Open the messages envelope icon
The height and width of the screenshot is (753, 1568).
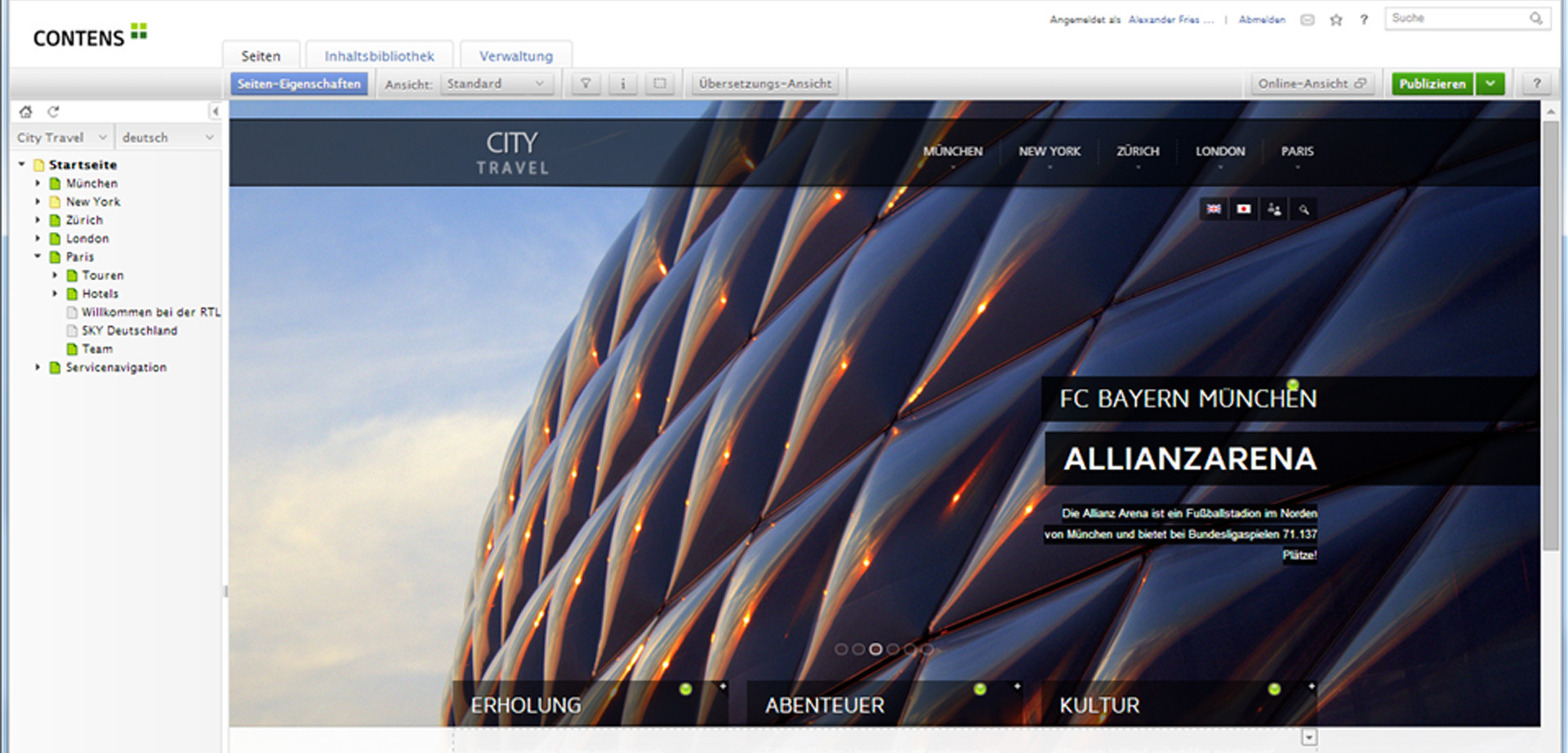point(1307,20)
